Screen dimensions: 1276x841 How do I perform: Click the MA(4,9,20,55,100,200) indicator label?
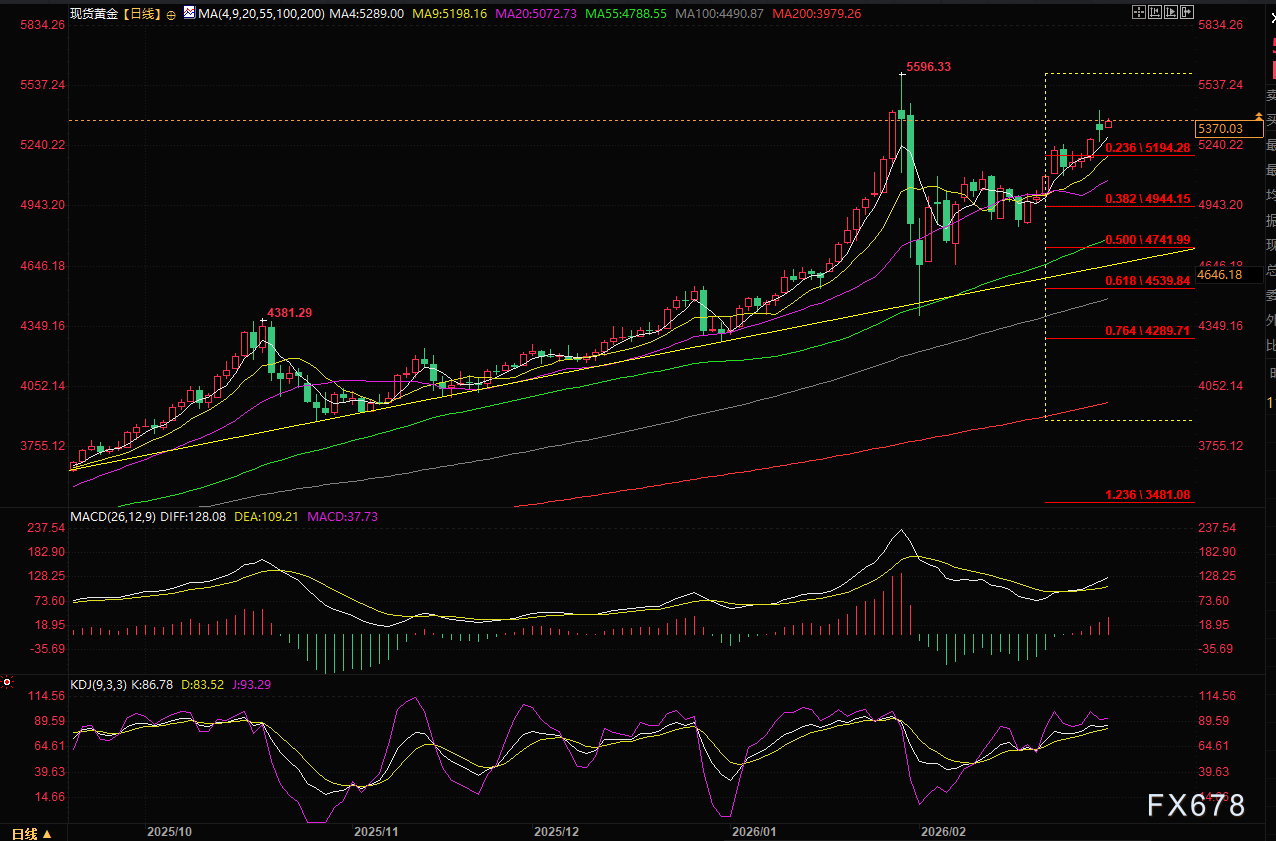coord(261,14)
